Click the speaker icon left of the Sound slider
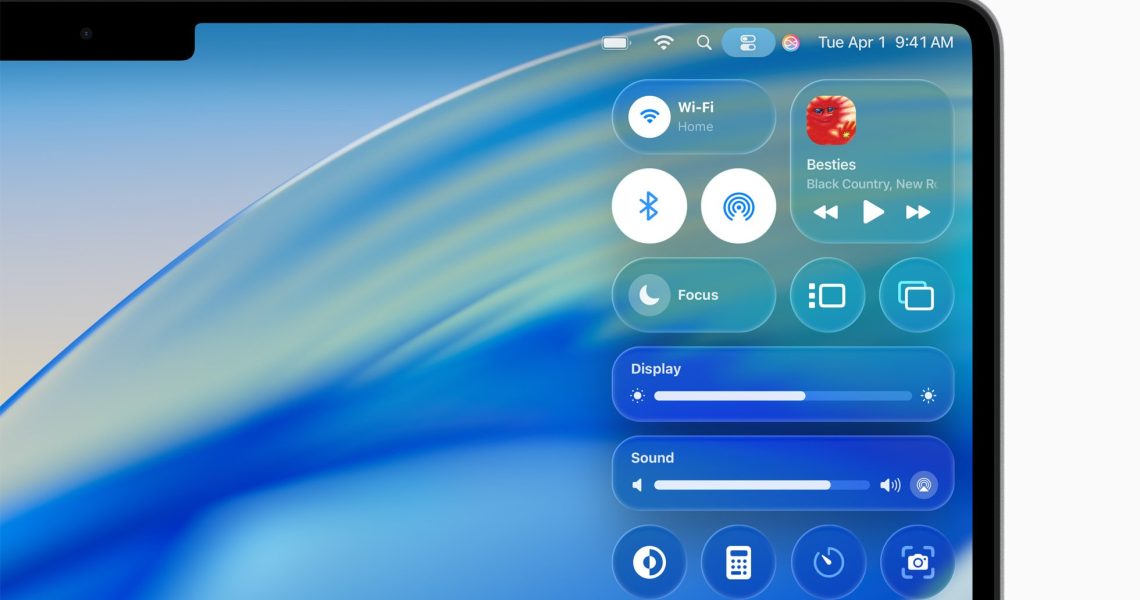Viewport: 1140px width, 600px height. (x=637, y=485)
